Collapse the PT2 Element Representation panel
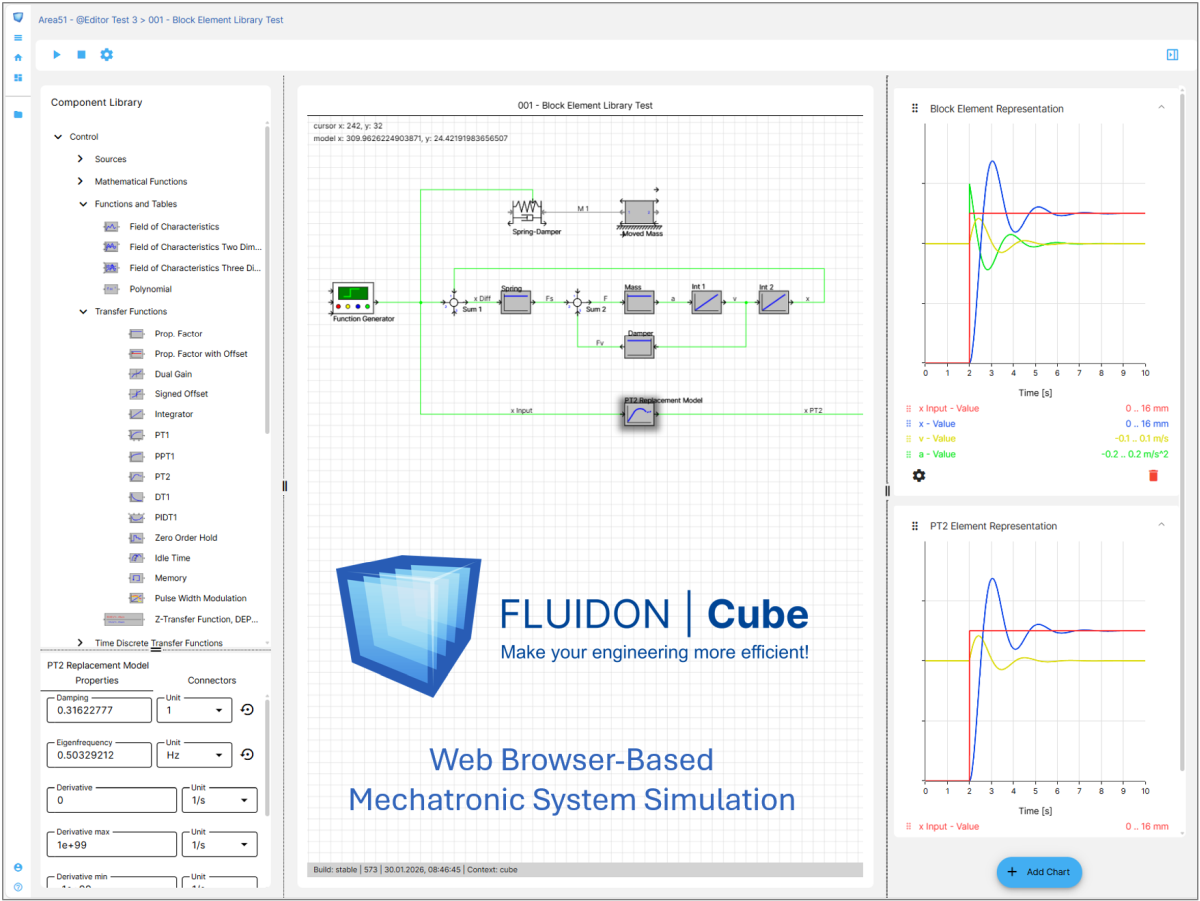 pyautogui.click(x=1160, y=525)
